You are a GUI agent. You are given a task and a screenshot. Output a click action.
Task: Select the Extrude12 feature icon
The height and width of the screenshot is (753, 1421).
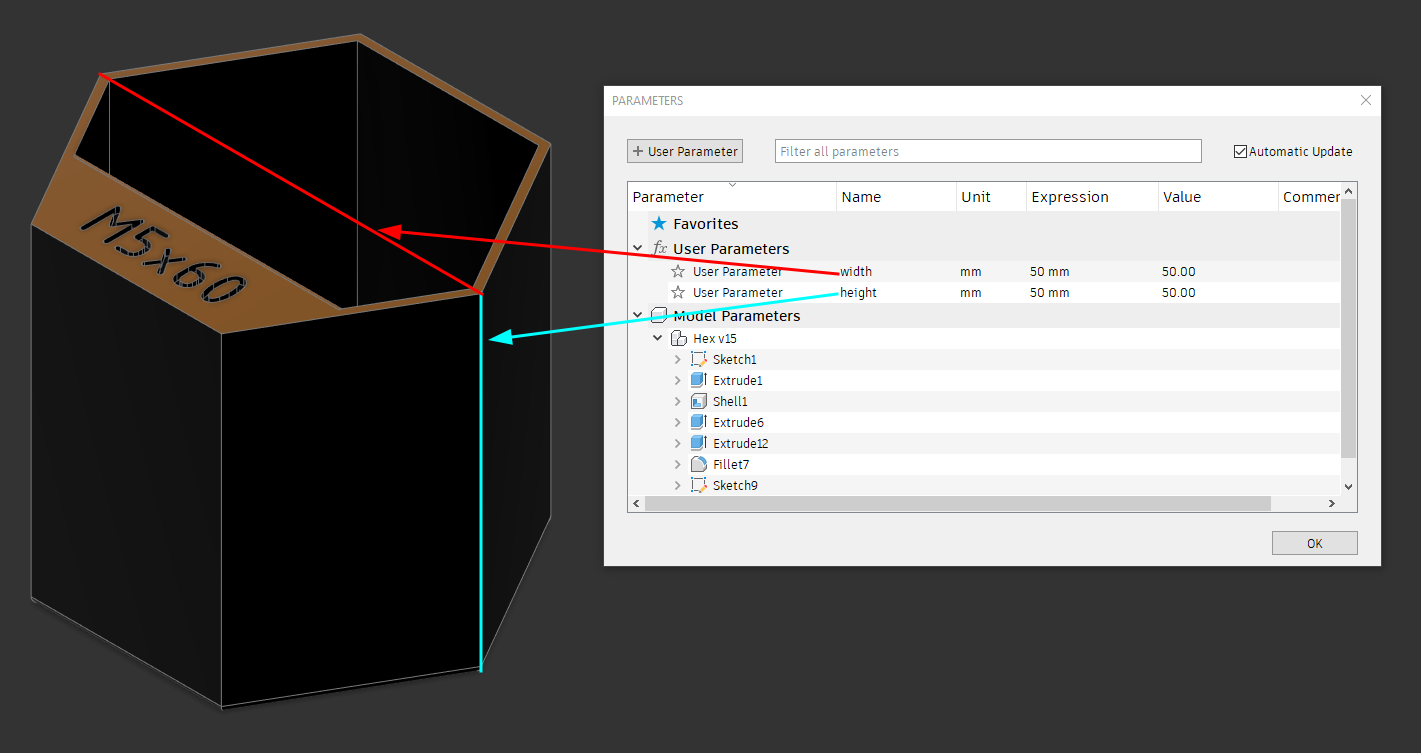(698, 443)
